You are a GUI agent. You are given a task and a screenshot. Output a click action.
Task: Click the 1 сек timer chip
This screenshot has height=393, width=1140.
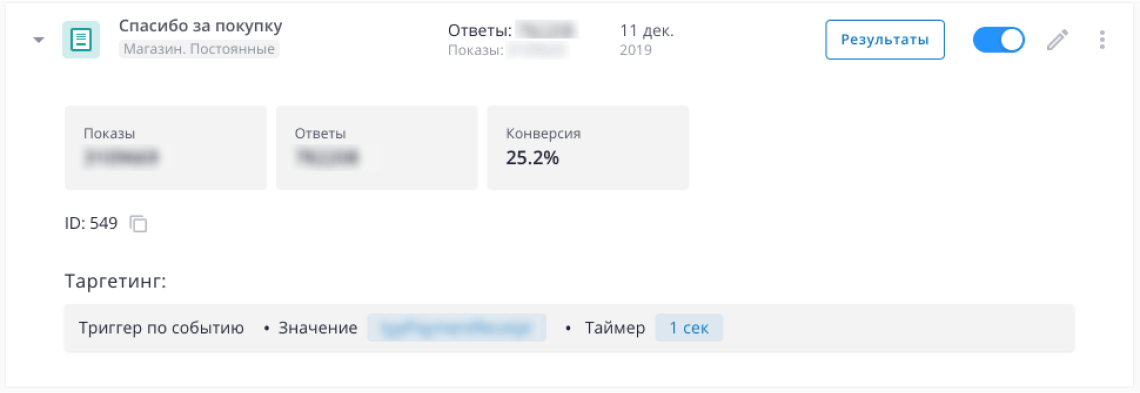(x=689, y=328)
